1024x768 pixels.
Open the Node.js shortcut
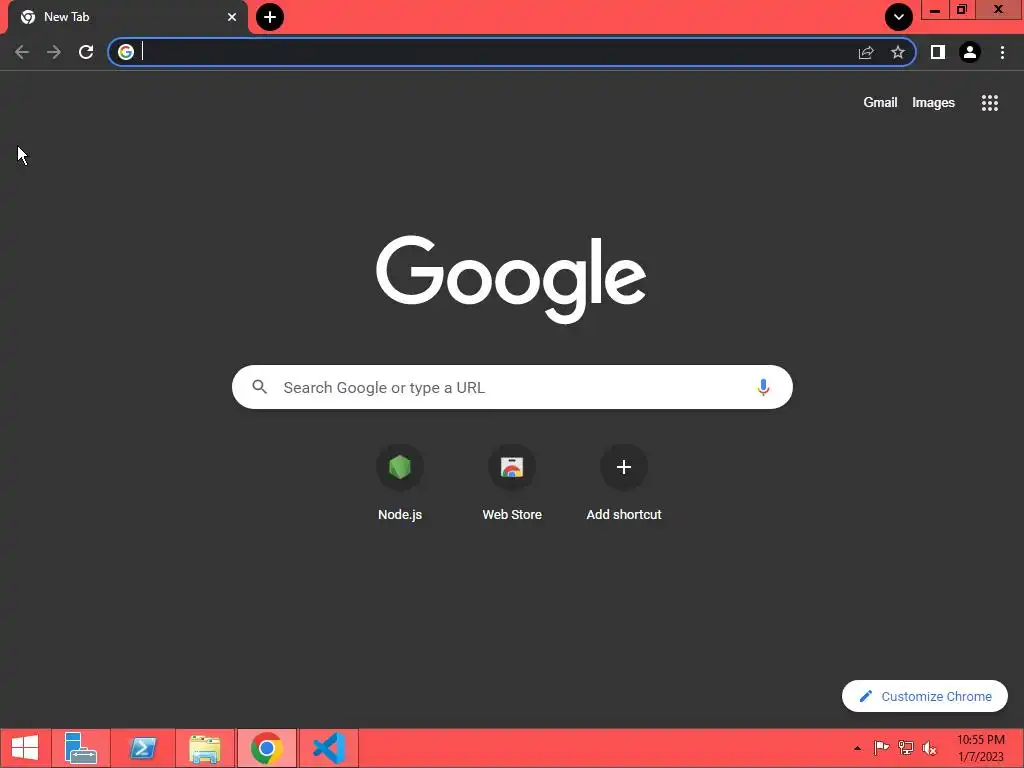coord(400,484)
